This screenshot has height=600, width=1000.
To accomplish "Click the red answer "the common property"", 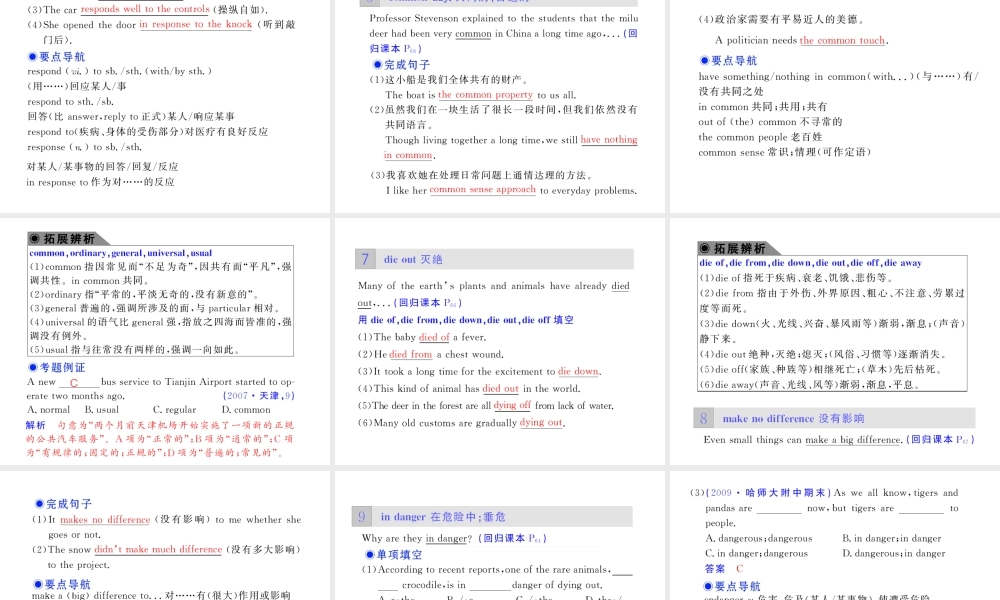I will [x=485, y=94].
